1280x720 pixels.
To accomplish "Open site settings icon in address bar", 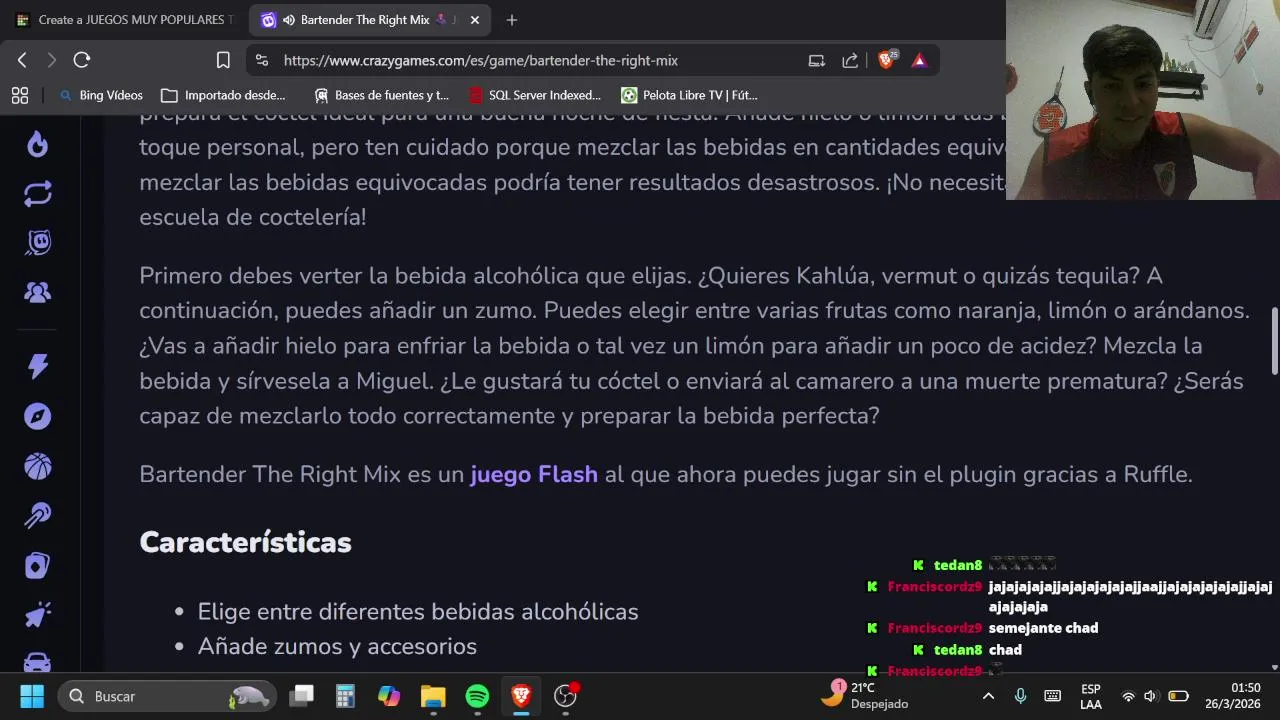I will pos(262,60).
